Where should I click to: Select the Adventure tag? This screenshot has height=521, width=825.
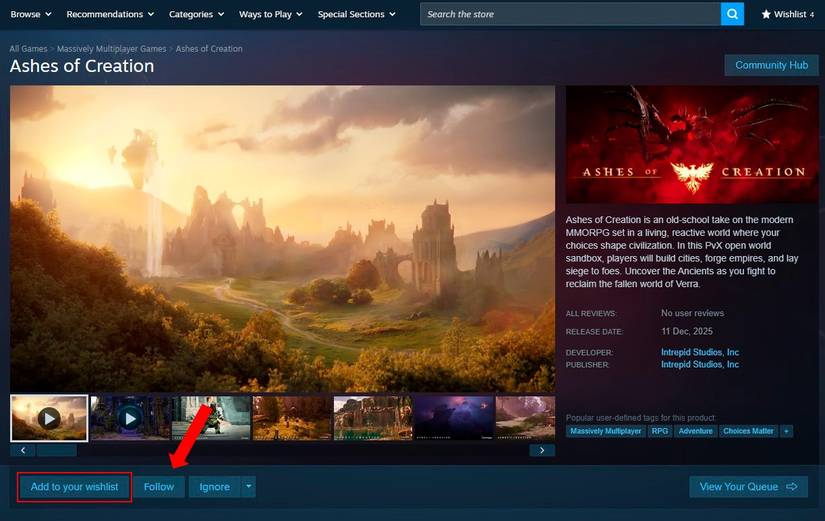(695, 431)
